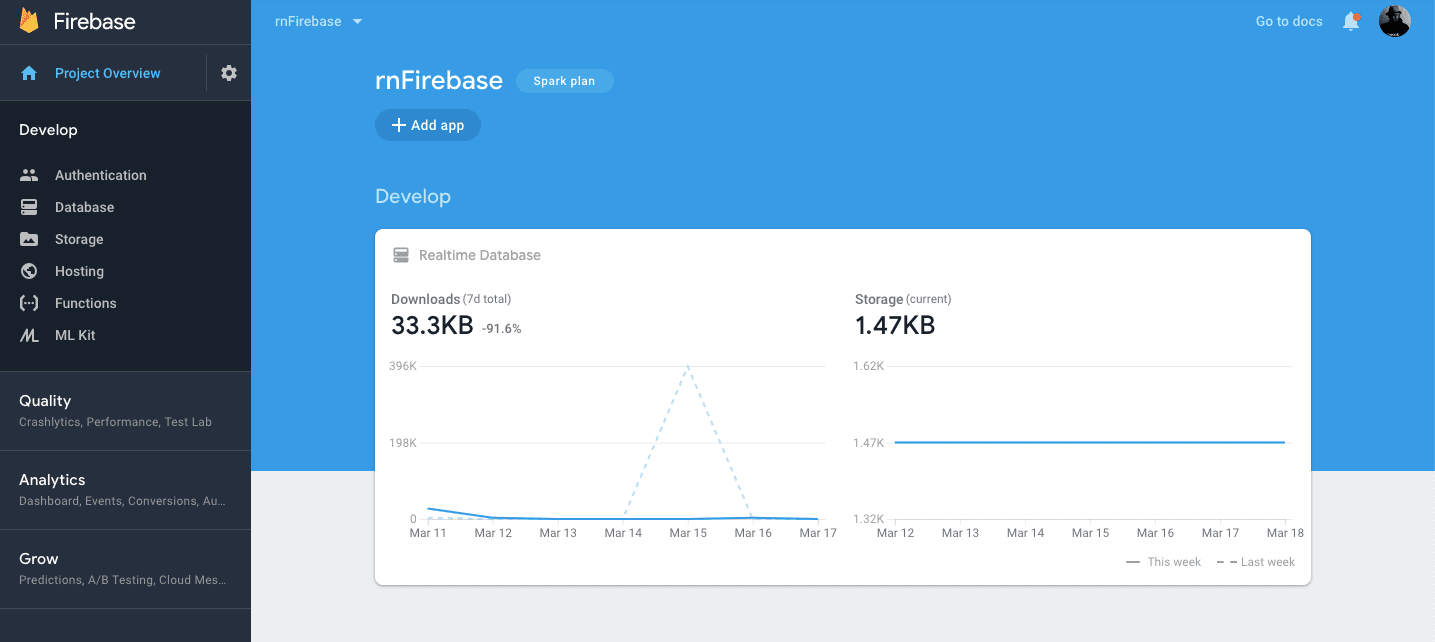Open project settings gear
The width and height of the screenshot is (1435, 642).
tap(229, 72)
